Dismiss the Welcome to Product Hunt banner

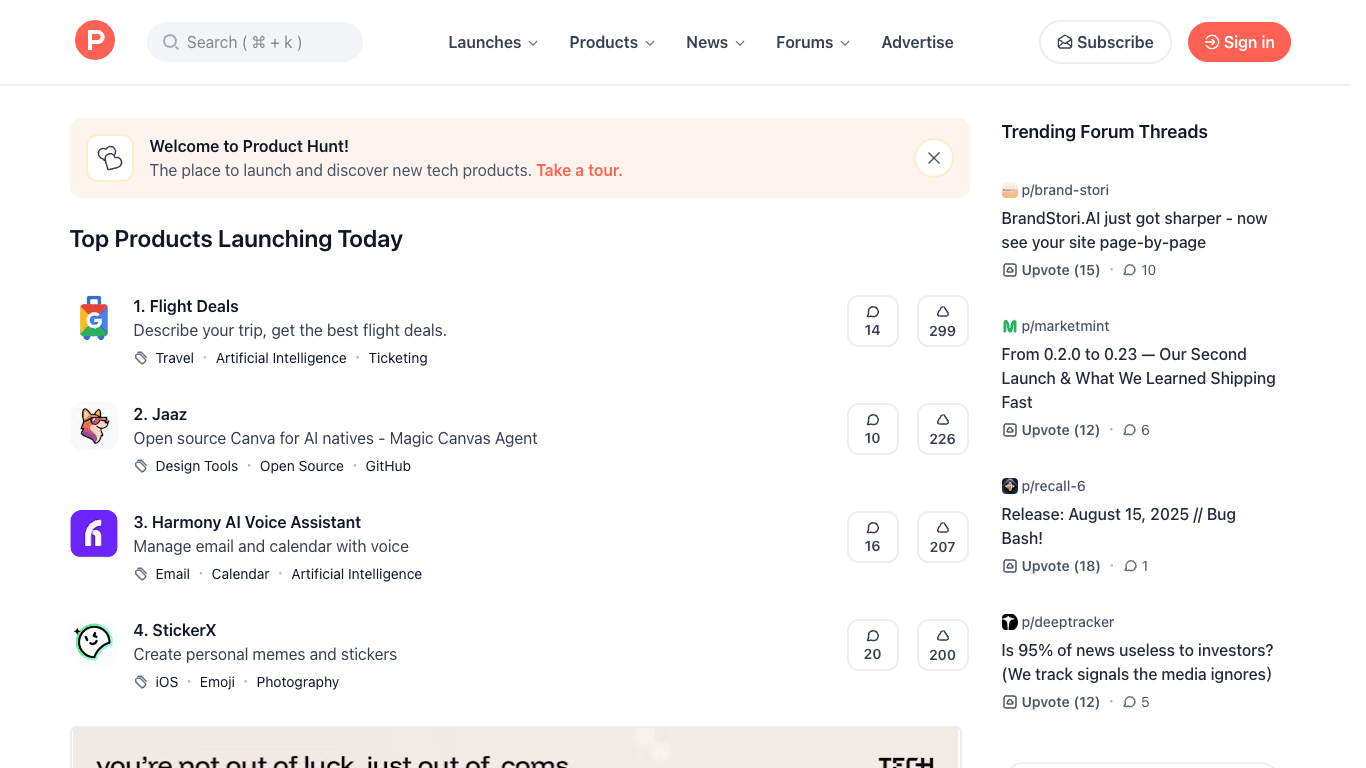(933, 157)
